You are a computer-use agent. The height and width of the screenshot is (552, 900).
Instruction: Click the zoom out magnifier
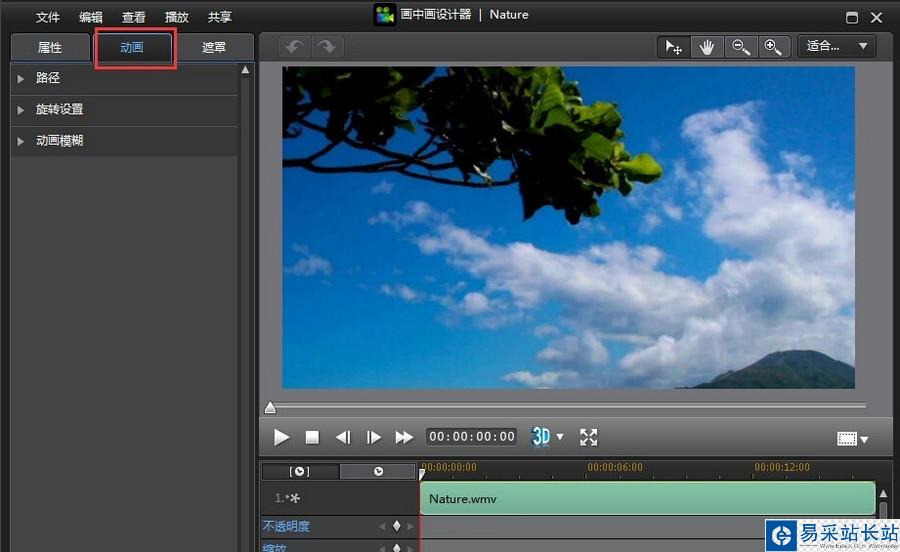pos(740,47)
